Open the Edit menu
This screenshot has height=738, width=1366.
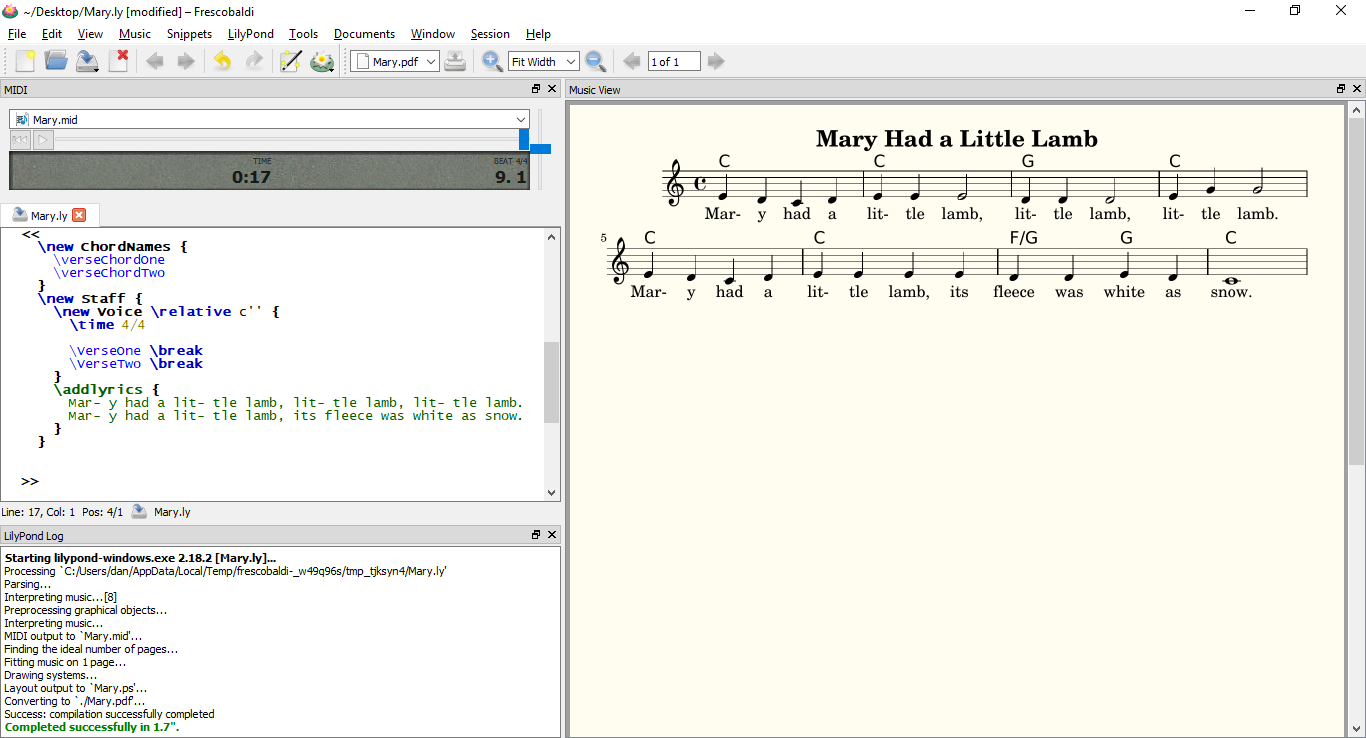[x=52, y=33]
